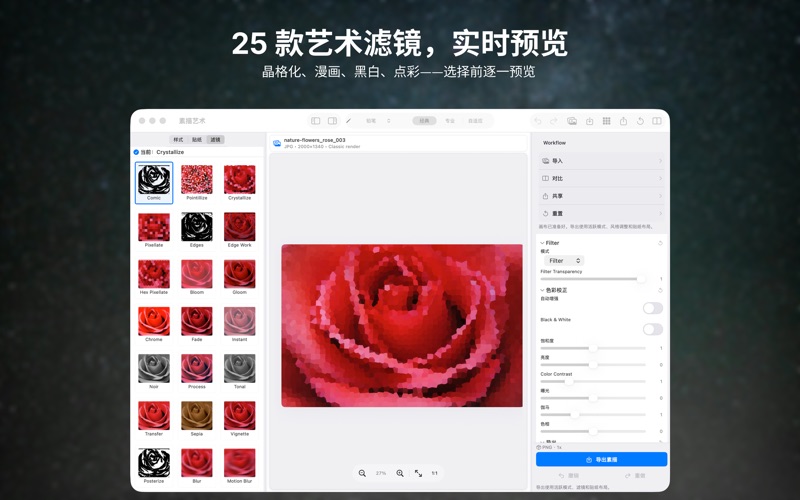Collapse the Filter section chevron
Viewport: 800px width, 500px height.
(542, 243)
